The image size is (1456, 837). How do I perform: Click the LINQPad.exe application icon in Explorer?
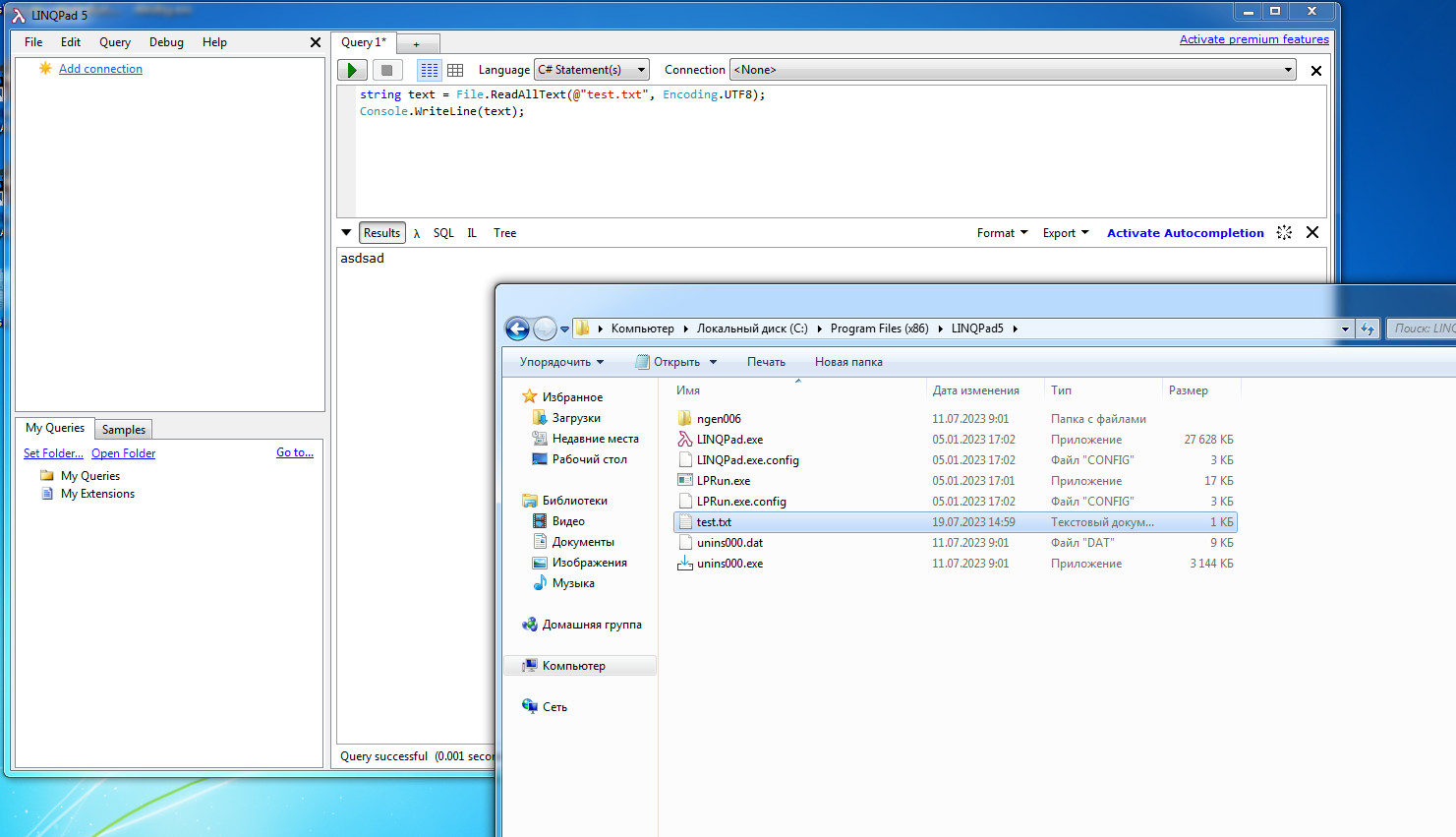[685, 440]
